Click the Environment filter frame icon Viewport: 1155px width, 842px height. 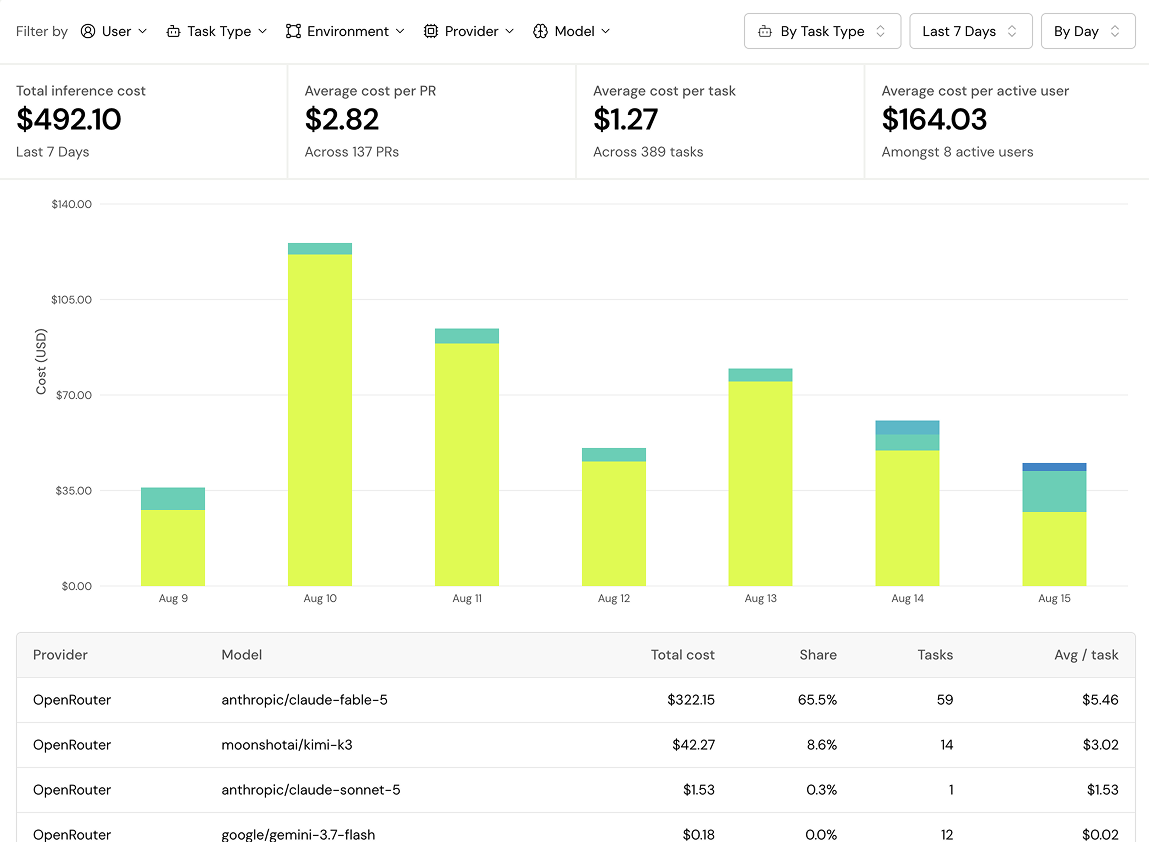(x=293, y=31)
